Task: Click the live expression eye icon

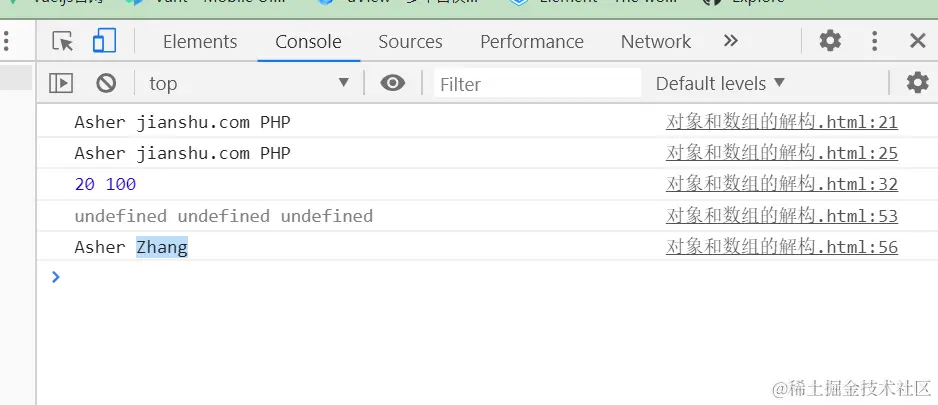Action: [x=393, y=83]
